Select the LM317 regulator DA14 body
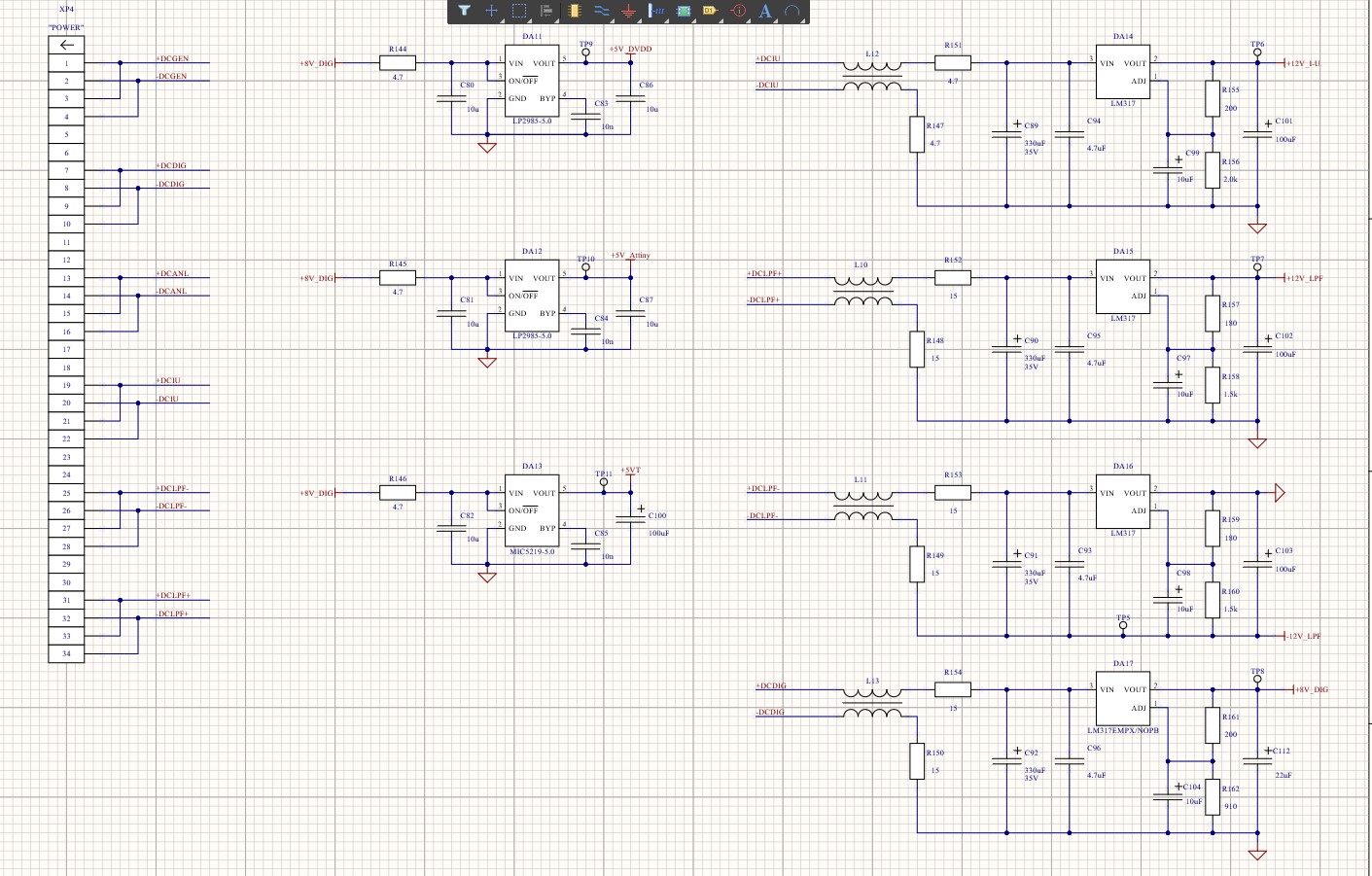Image resolution: width=1372 pixels, height=876 pixels. coord(1123,72)
